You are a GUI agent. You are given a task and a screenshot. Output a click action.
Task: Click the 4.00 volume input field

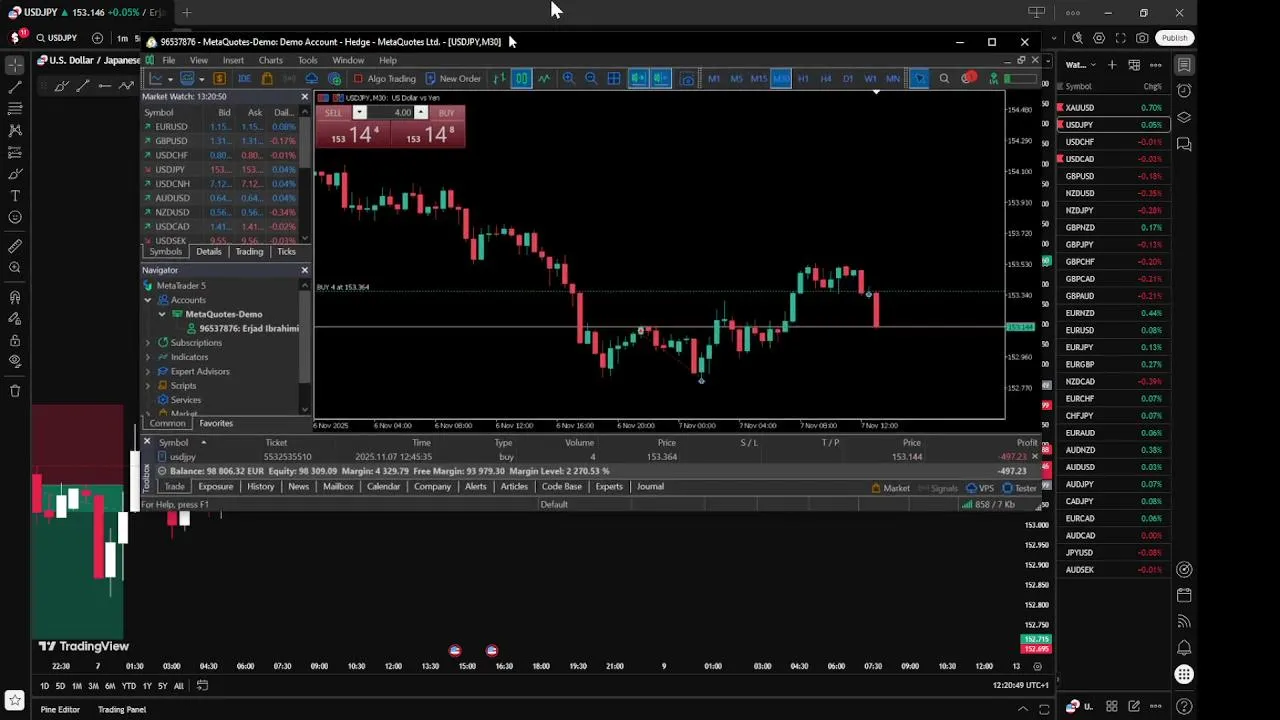click(390, 113)
